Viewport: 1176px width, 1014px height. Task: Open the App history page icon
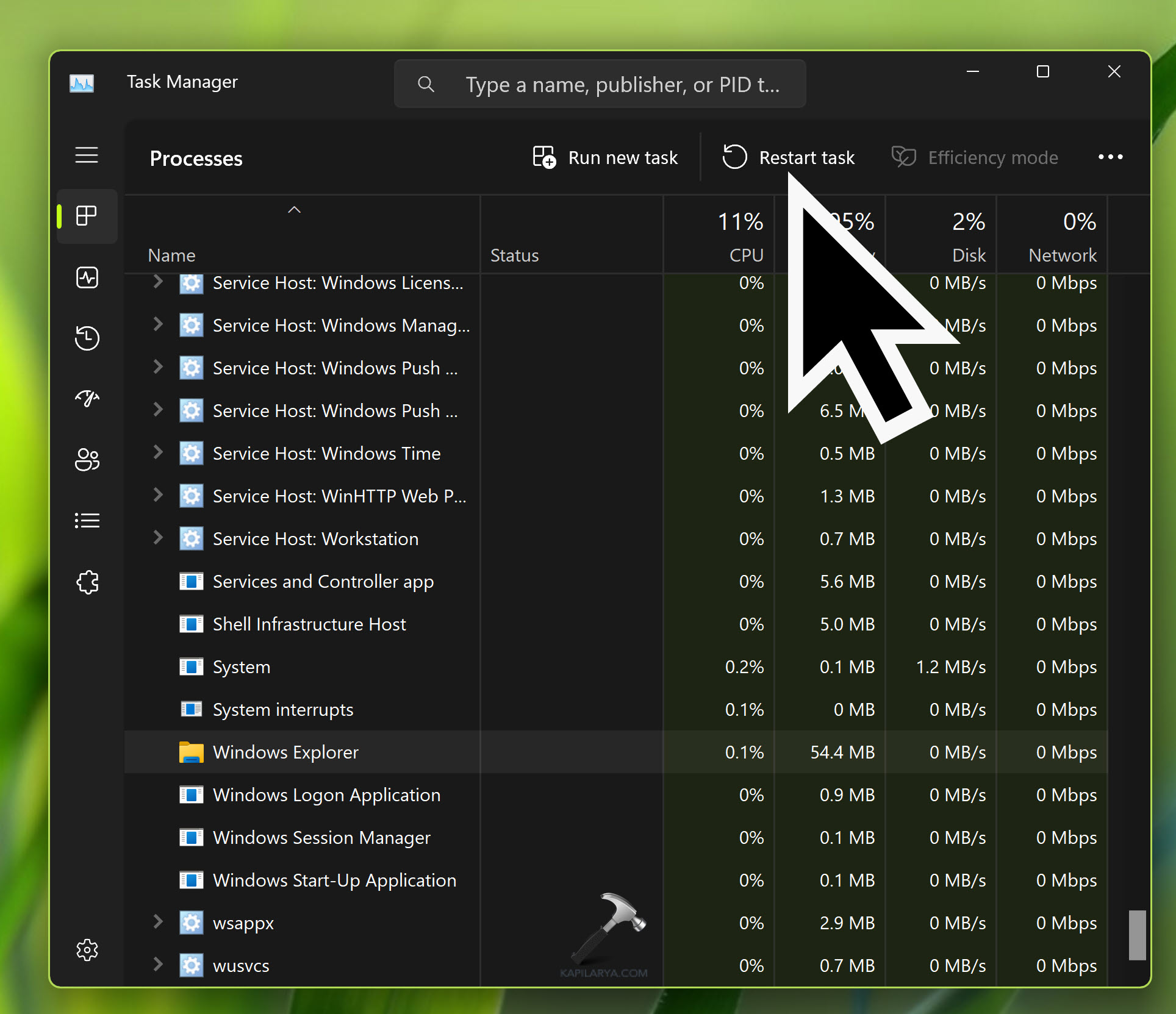pyautogui.click(x=87, y=338)
